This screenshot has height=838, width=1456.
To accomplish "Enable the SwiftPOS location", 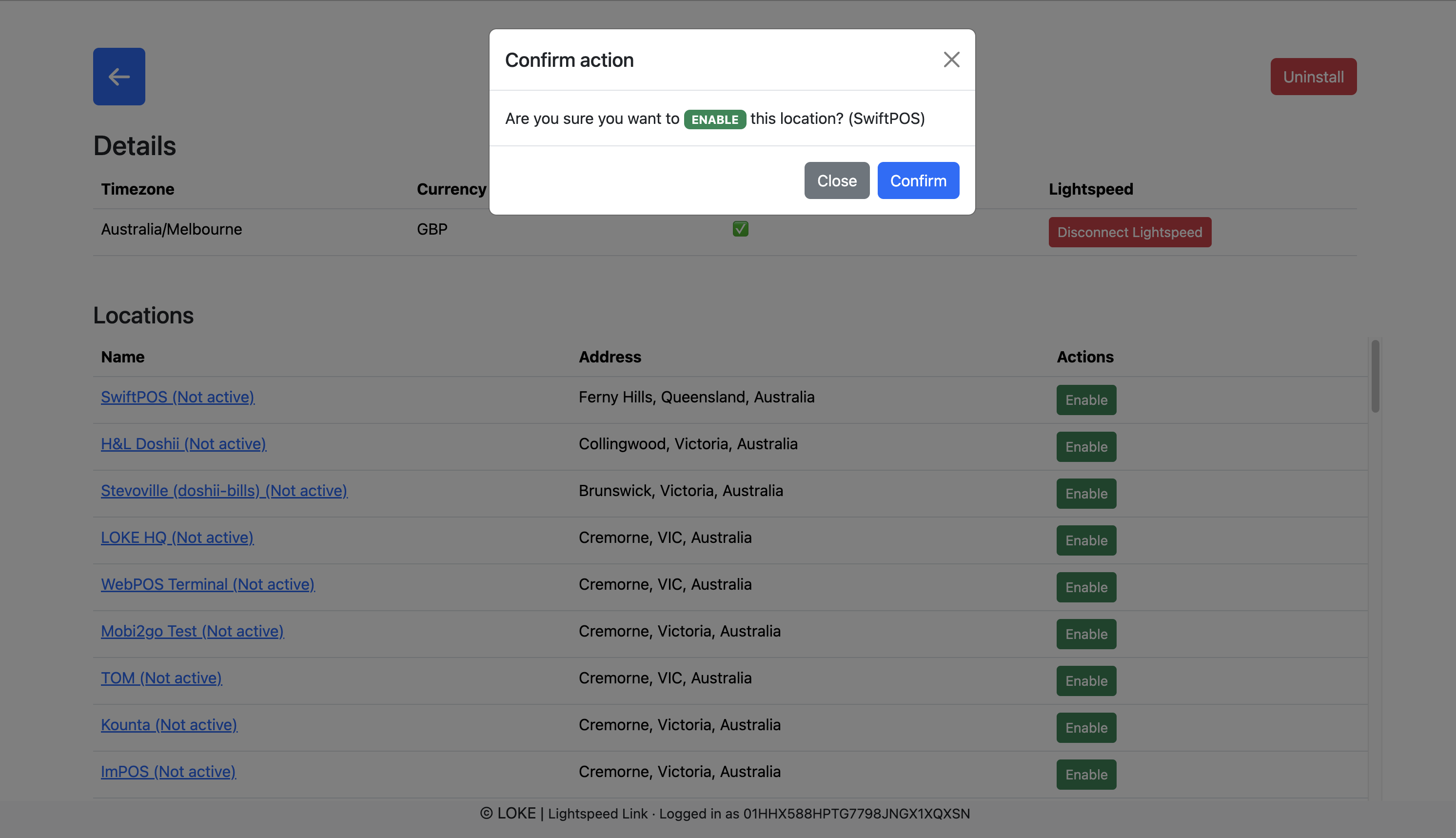I will [x=1086, y=400].
